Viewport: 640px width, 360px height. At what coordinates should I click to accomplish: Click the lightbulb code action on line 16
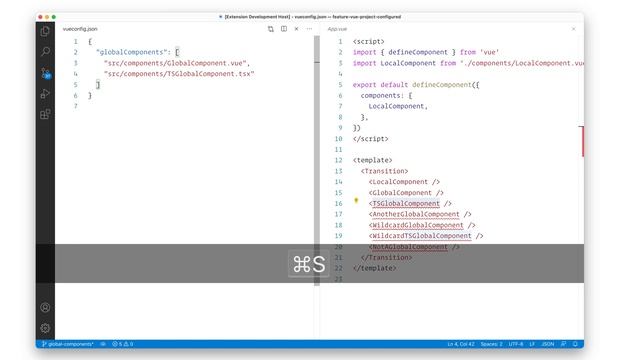tap(356, 200)
